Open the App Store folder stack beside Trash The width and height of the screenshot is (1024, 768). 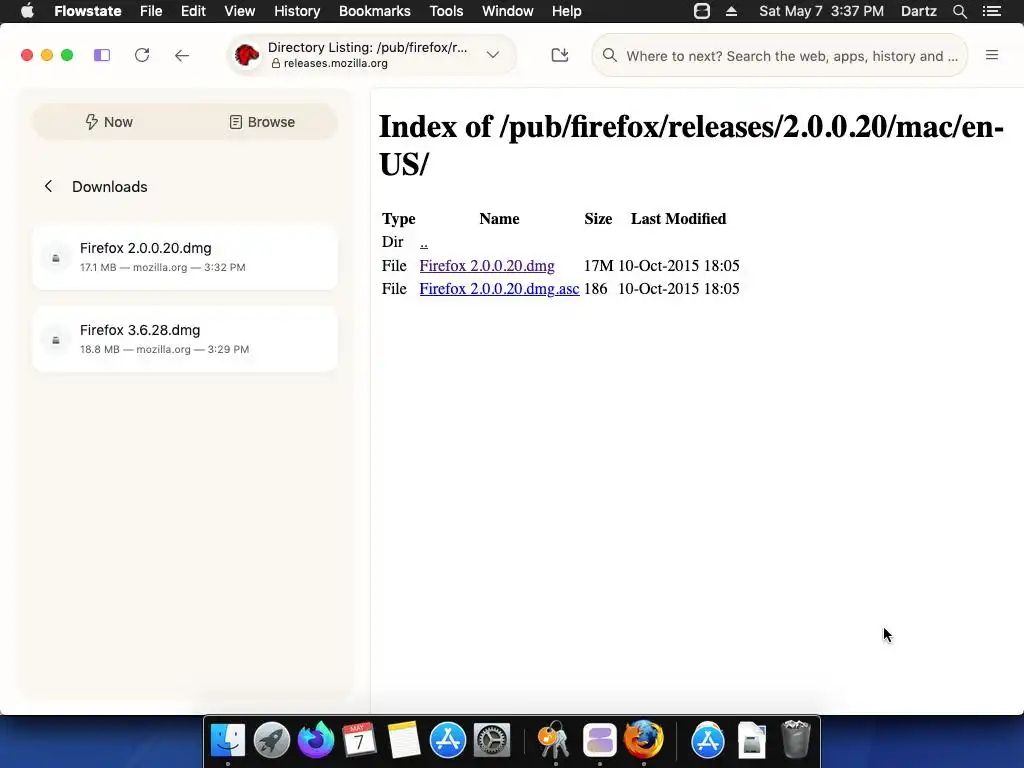click(x=708, y=740)
